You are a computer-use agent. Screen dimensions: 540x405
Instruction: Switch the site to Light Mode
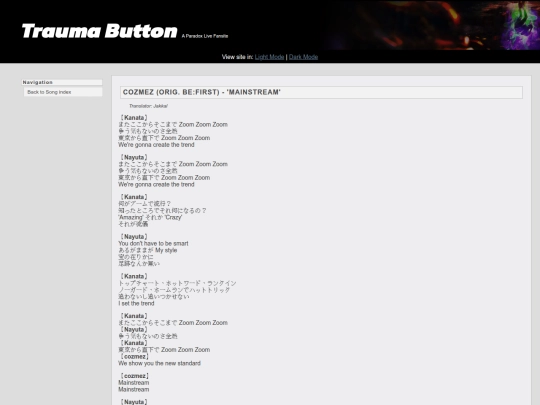[269, 57]
